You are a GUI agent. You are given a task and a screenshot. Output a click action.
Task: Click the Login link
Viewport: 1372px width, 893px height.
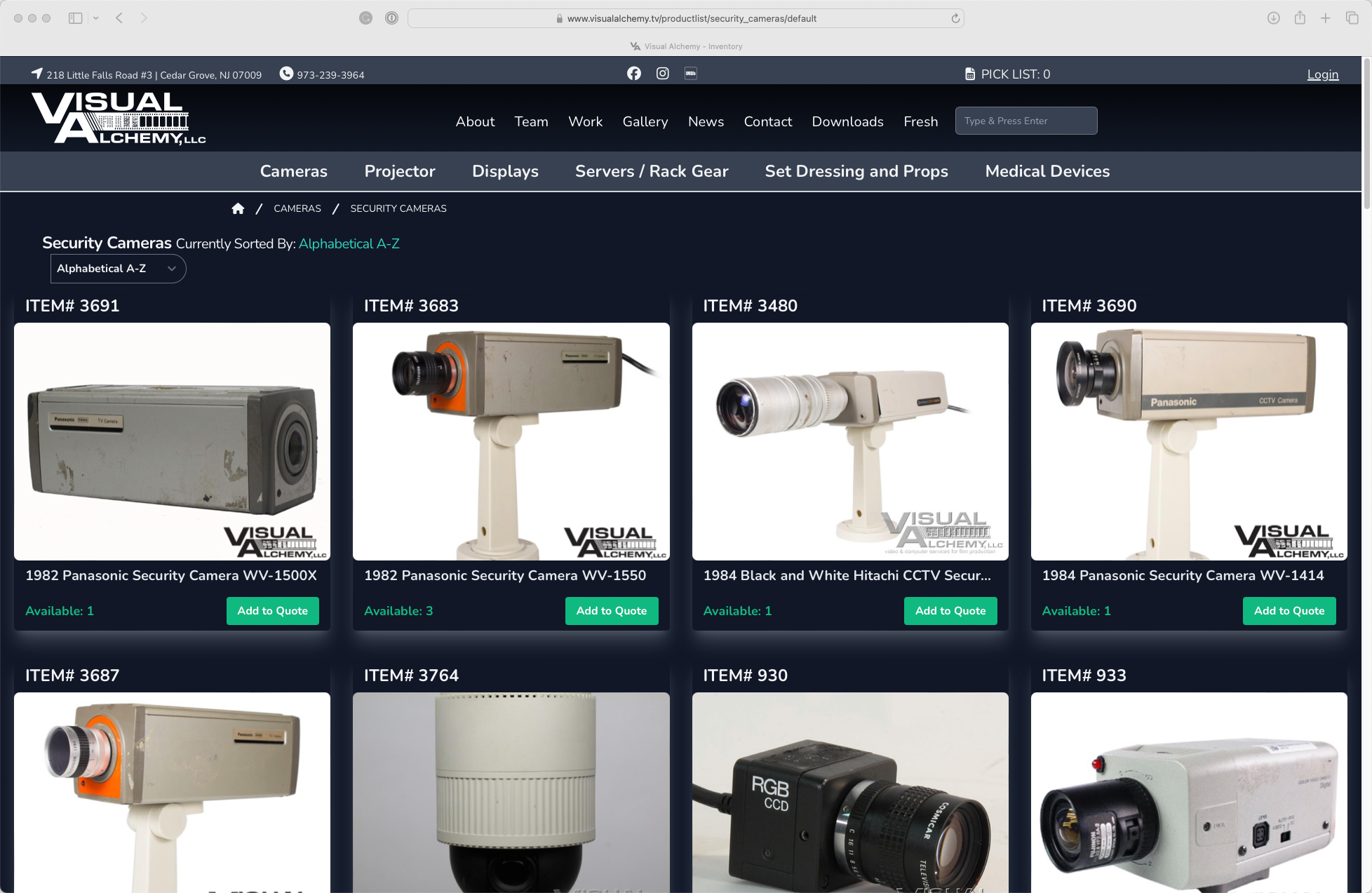pyautogui.click(x=1323, y=74)
